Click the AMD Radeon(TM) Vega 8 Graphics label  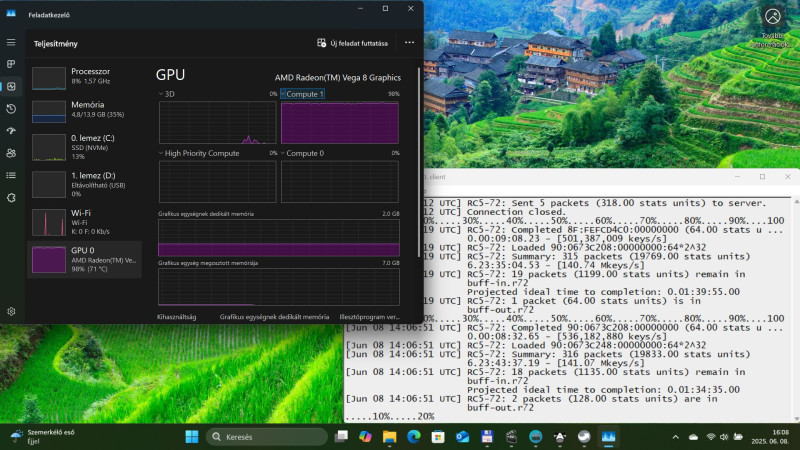coord(338,78)
